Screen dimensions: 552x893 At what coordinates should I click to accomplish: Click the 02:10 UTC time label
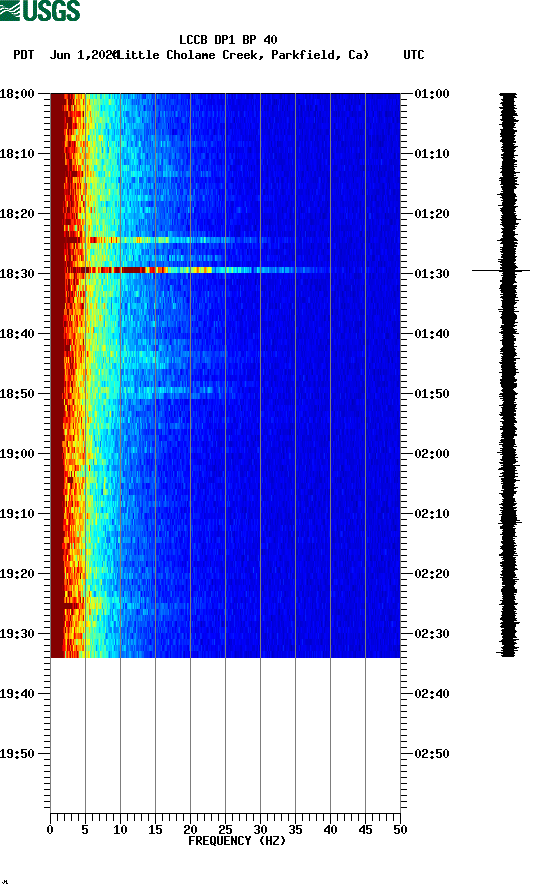(x=432, y=514)
